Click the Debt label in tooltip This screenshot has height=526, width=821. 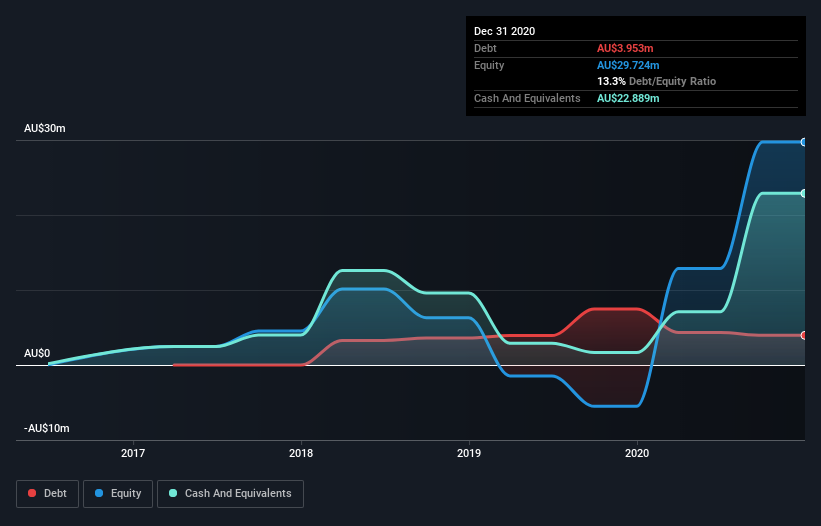tap(485, 48)
